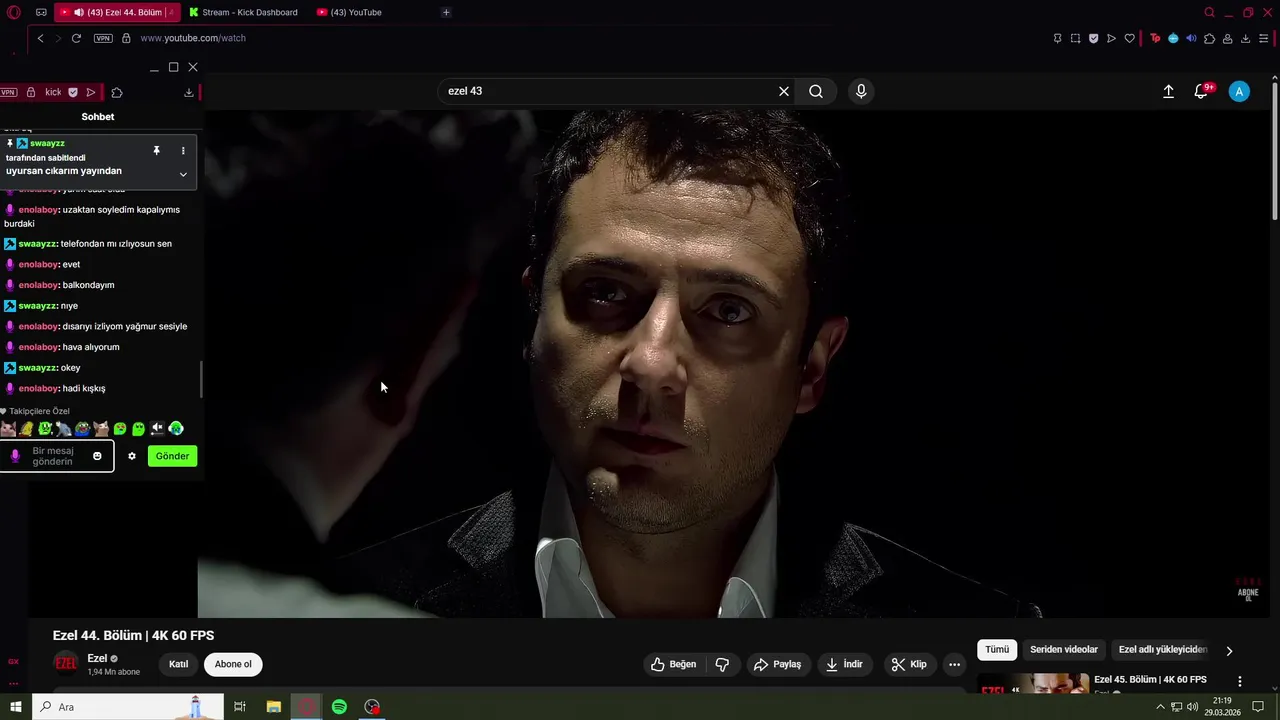Open ad blocker shield in main toolbar
Image resolution: width=1280 pixels, height=720 pixels.
1093,38
